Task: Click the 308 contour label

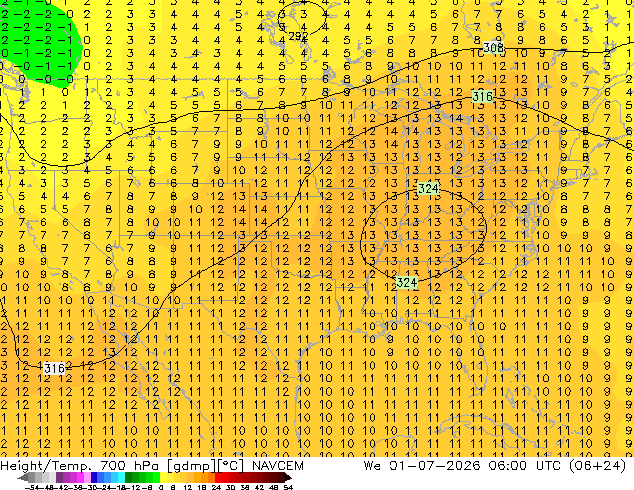Action: 493,48
